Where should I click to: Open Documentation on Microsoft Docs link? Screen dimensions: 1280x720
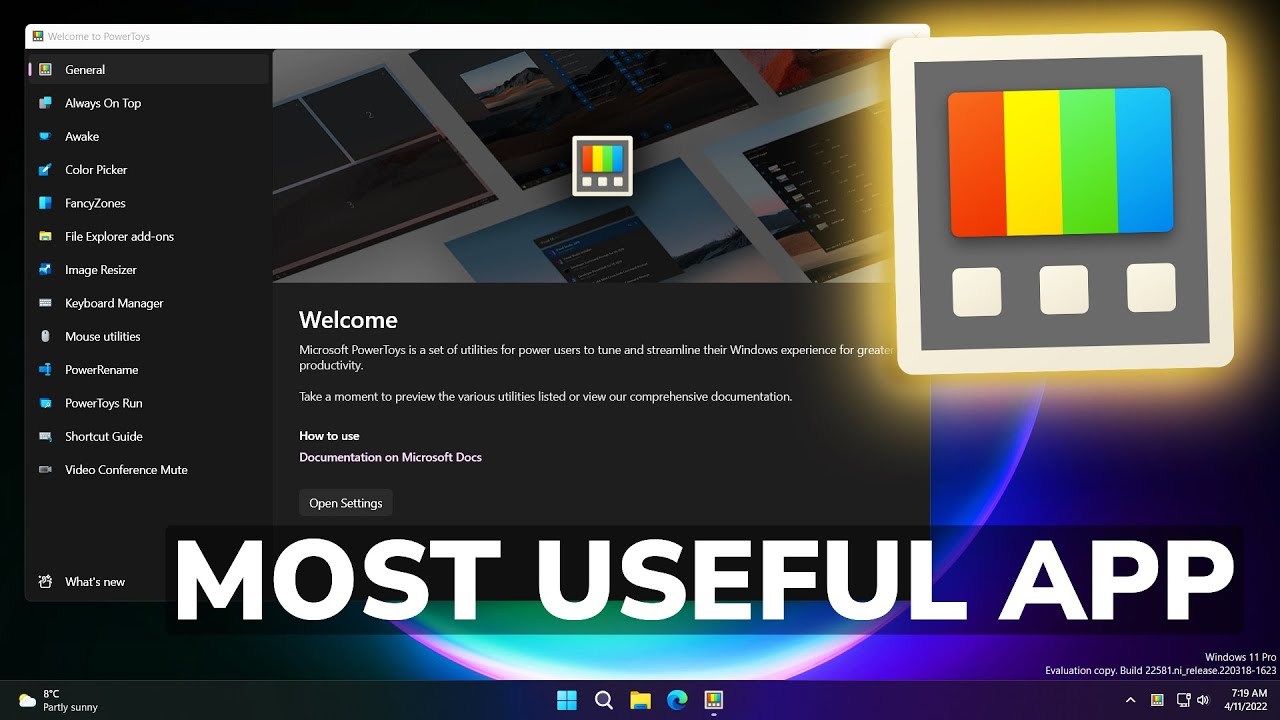pyautogui.click(x=390, y=457)
